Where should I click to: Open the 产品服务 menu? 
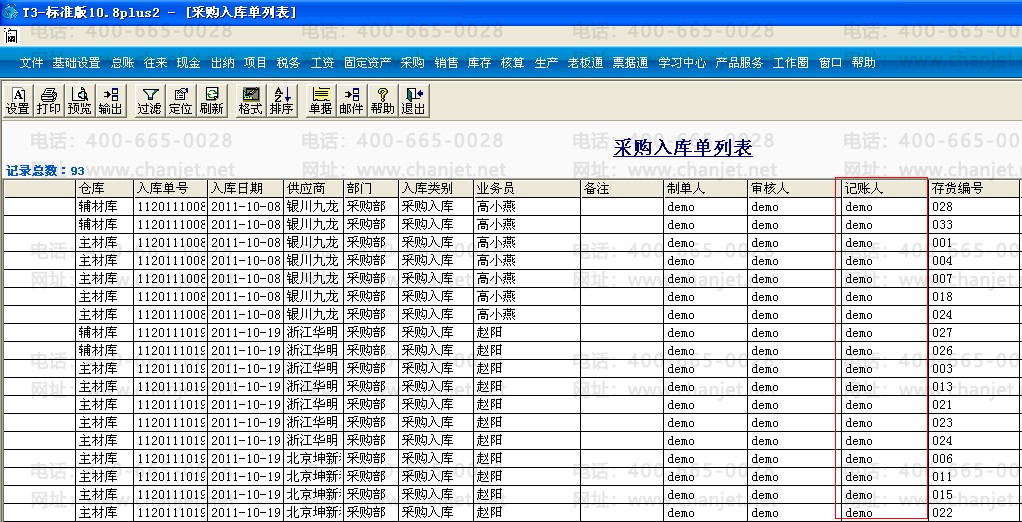click(739, 63)
